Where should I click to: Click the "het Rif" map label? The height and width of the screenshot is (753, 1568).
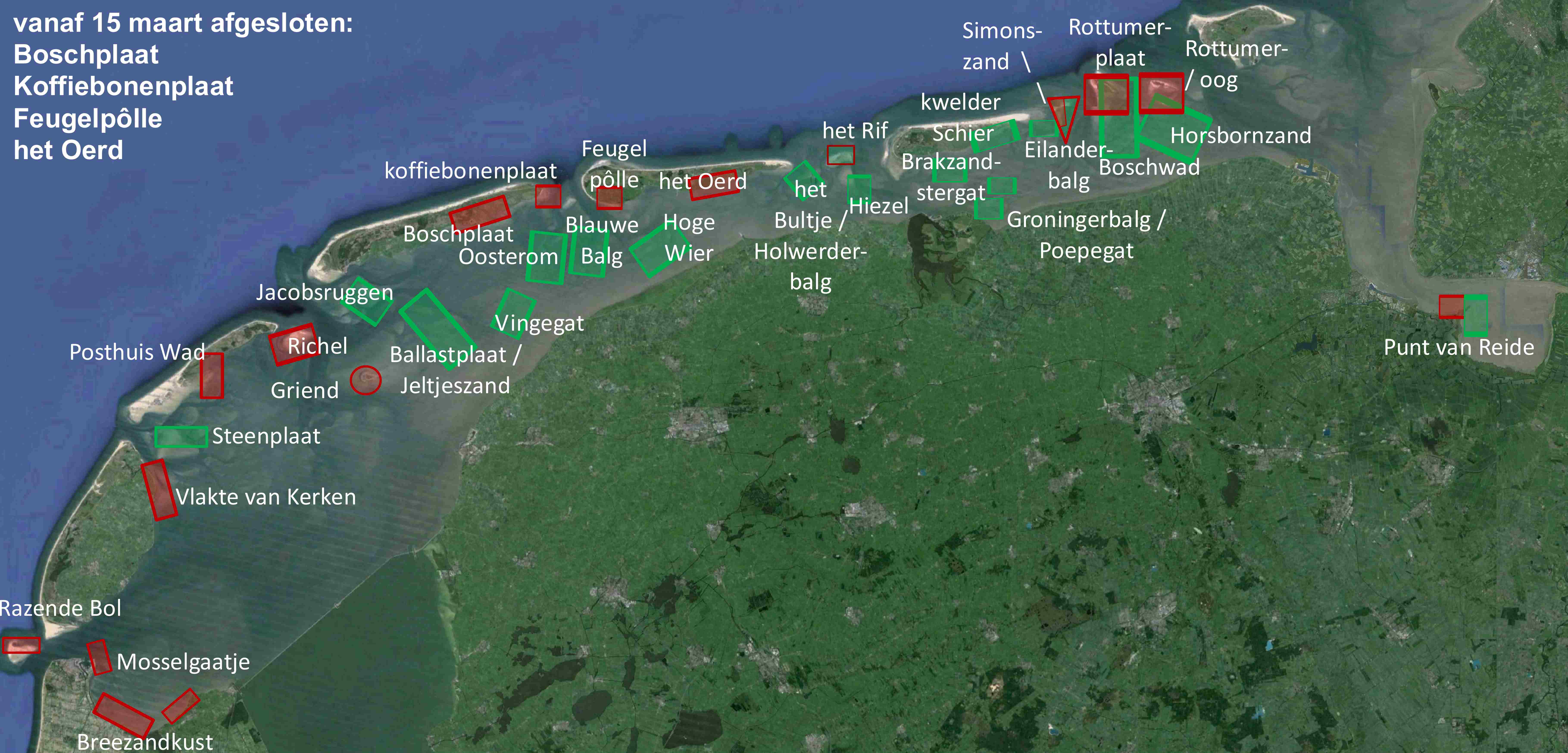pyautogui.click(x=855, y=131)
